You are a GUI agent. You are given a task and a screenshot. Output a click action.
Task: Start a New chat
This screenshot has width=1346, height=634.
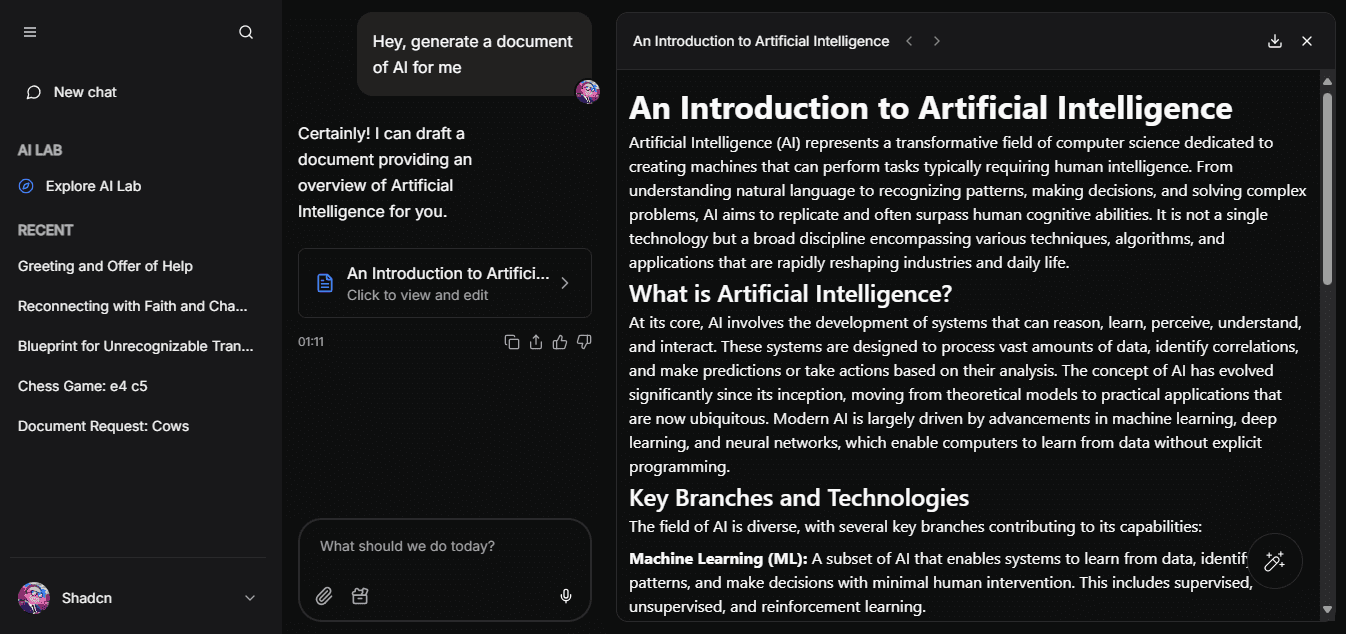[85, 92]
